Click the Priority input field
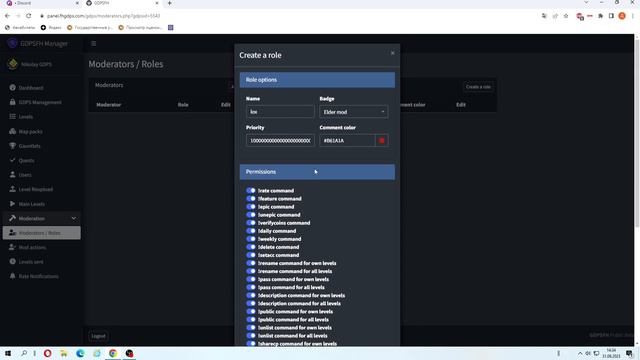Viewport: 640px width, 360px height. [x=280, y=140]
